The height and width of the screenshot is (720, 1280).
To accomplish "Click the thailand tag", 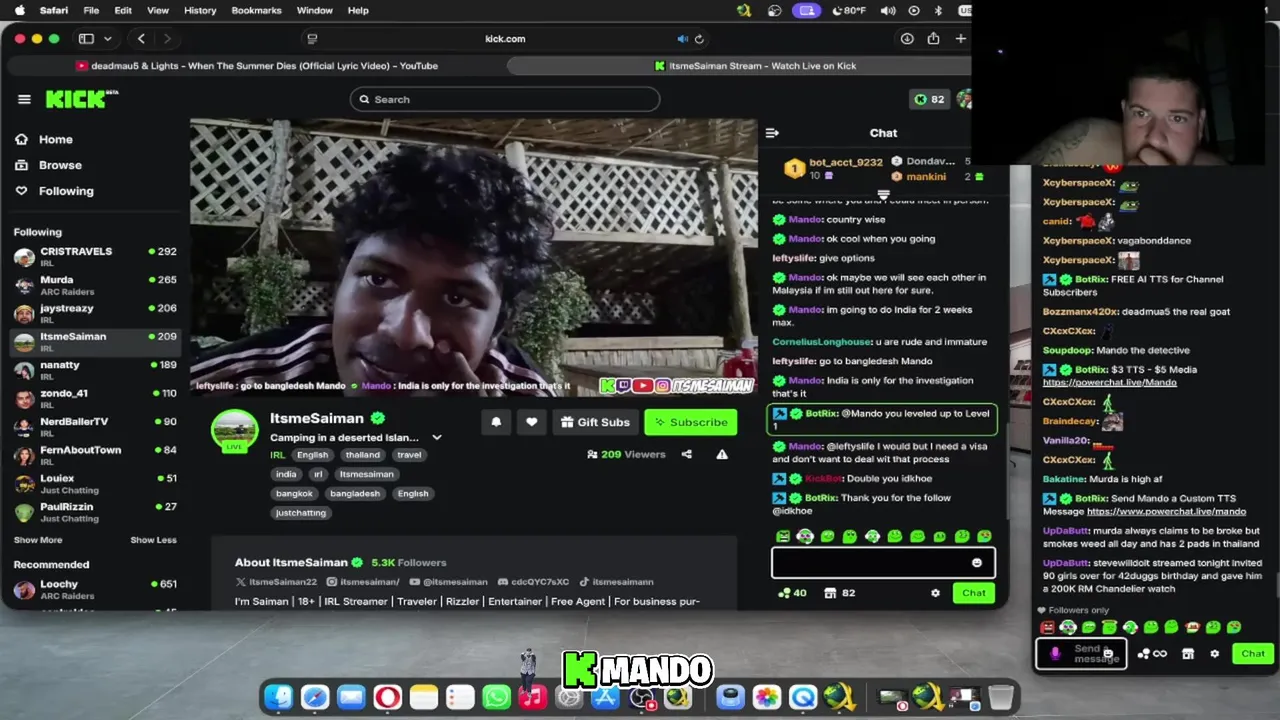I will click(x=362, y=455).
